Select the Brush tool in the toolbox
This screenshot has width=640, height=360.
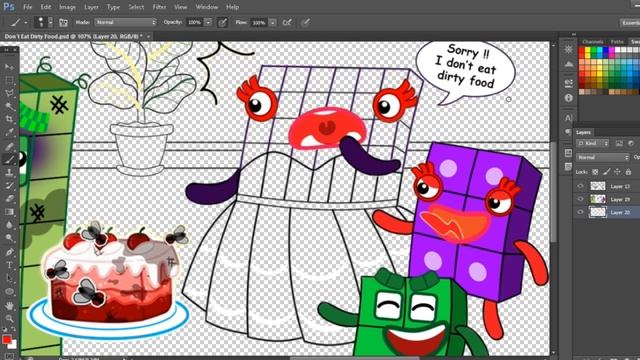pos(9,159)
